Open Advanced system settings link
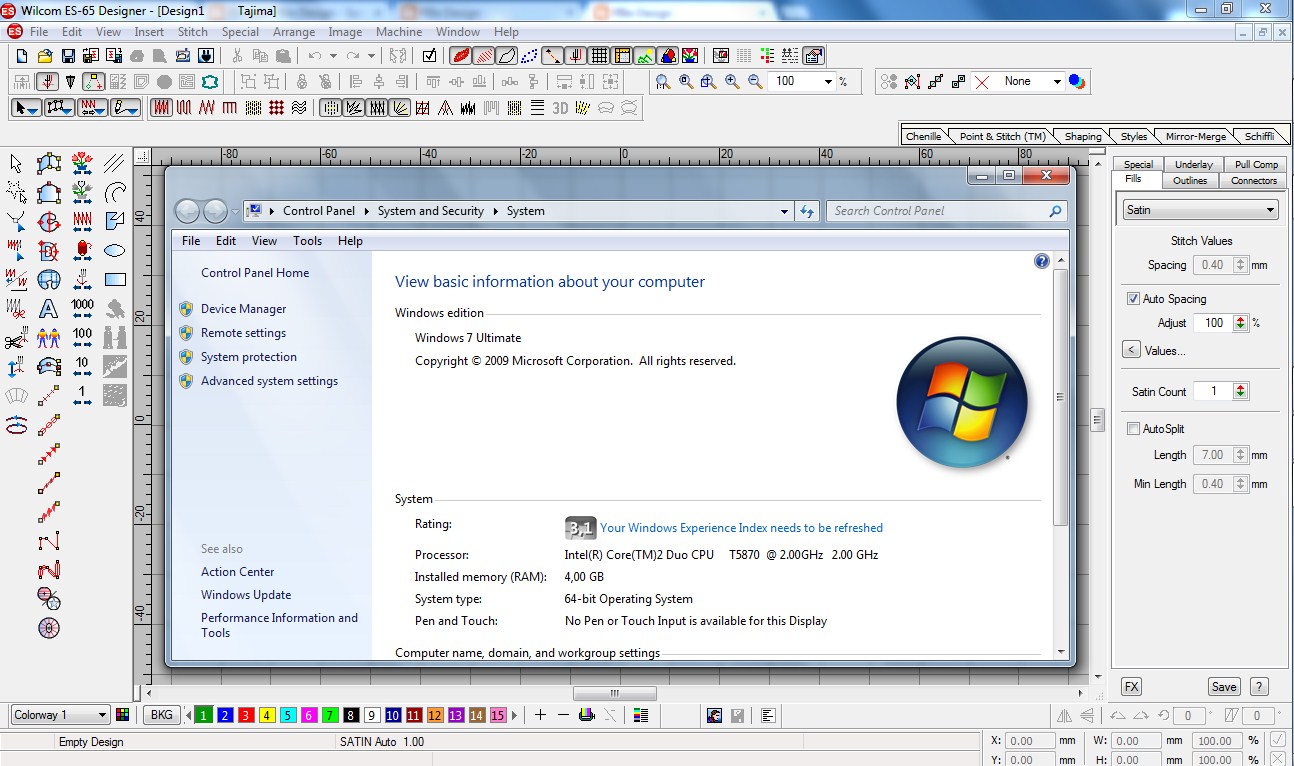Viewport: 1294px width, 766px height. 269,381
